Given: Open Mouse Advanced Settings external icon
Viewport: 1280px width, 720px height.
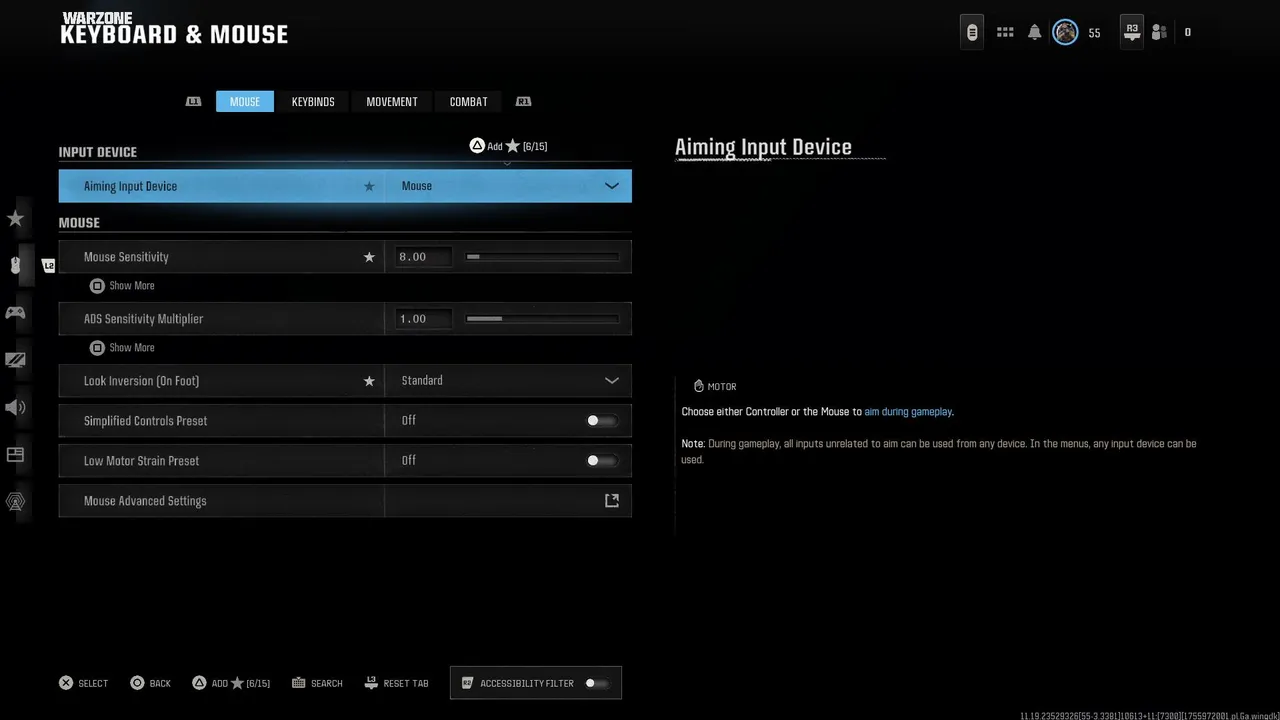Looking at the screenshot, I should point(612,501).
